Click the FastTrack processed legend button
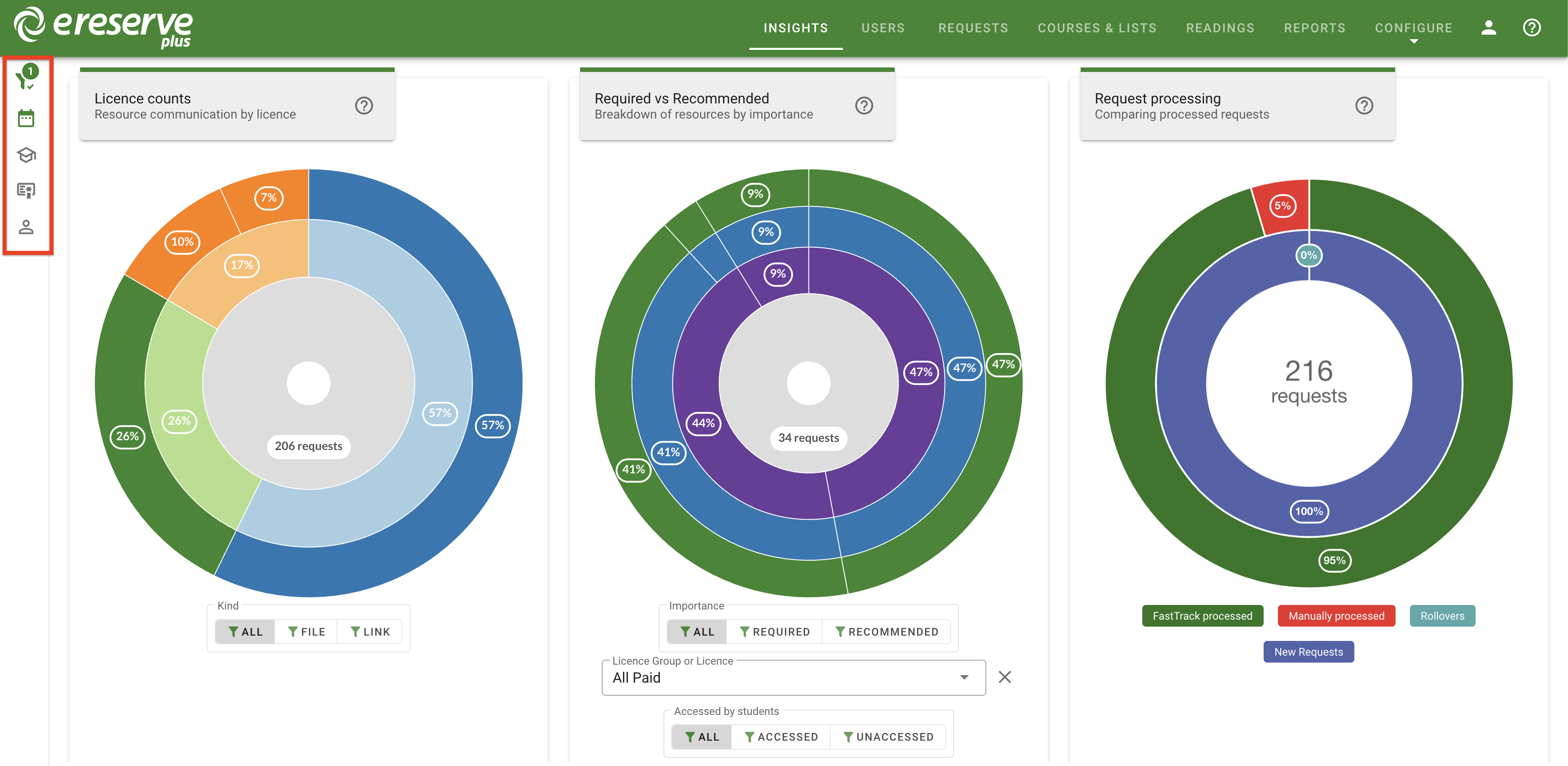 1202,616
